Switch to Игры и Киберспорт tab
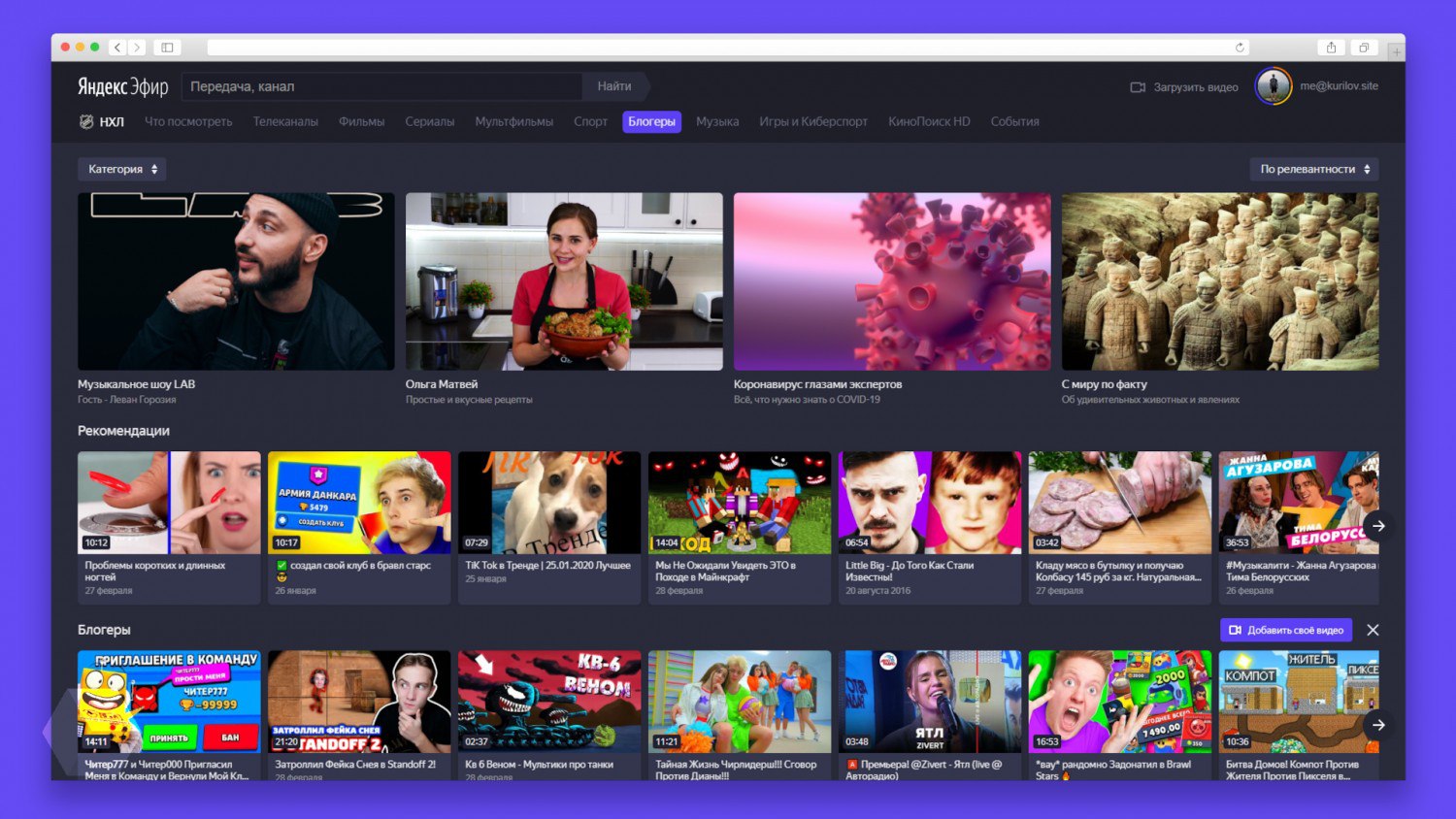 813,121
